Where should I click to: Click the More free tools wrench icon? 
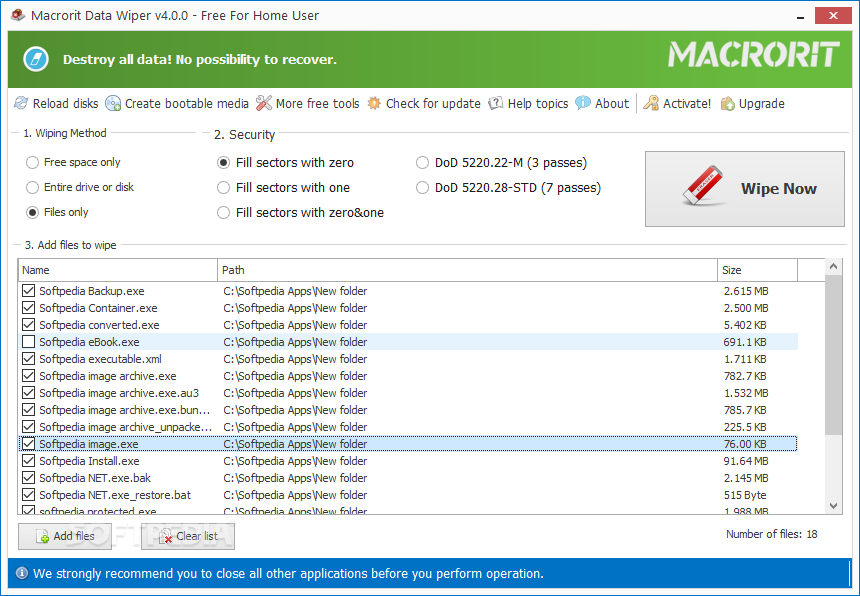(264, 103)
